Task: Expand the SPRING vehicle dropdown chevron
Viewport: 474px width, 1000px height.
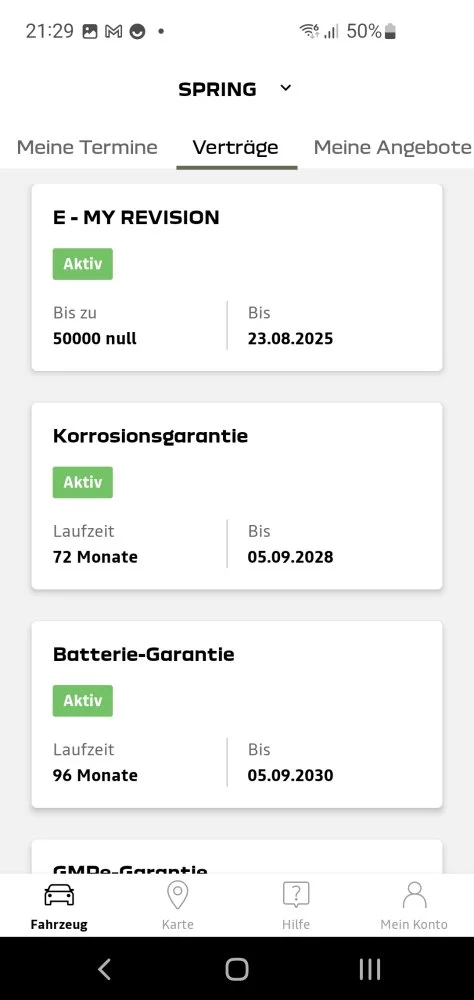Action: (286, 88)
